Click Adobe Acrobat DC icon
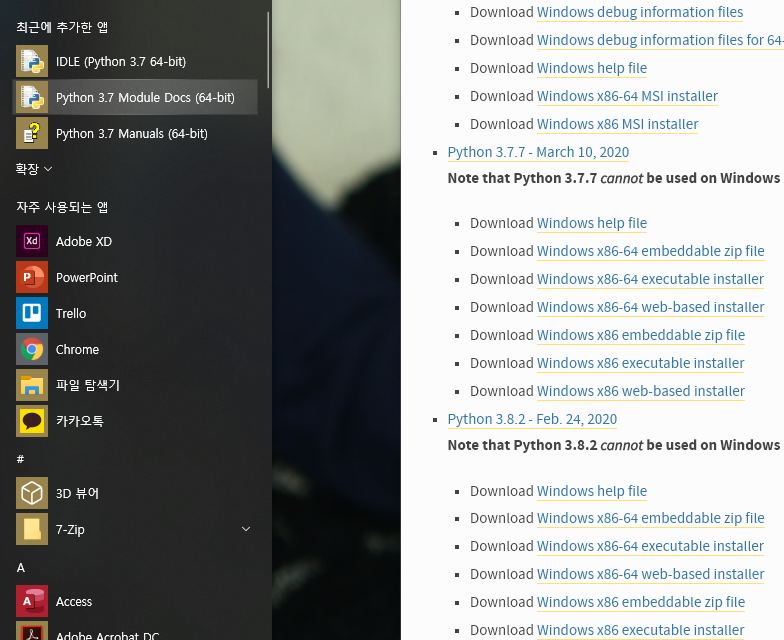This screenshot has width=784, height=640. [32, 630]
